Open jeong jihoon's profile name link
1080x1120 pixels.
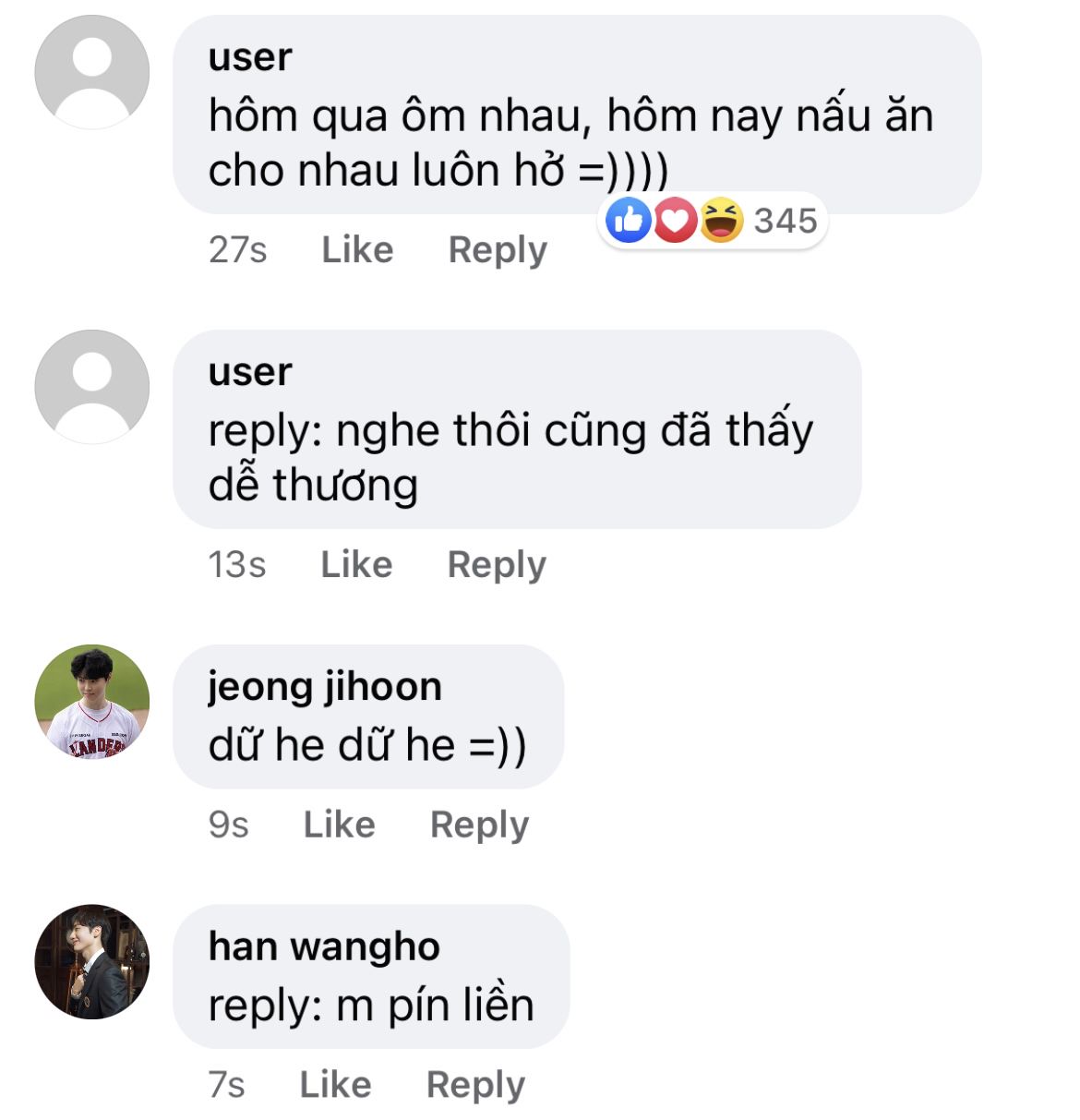325,687
